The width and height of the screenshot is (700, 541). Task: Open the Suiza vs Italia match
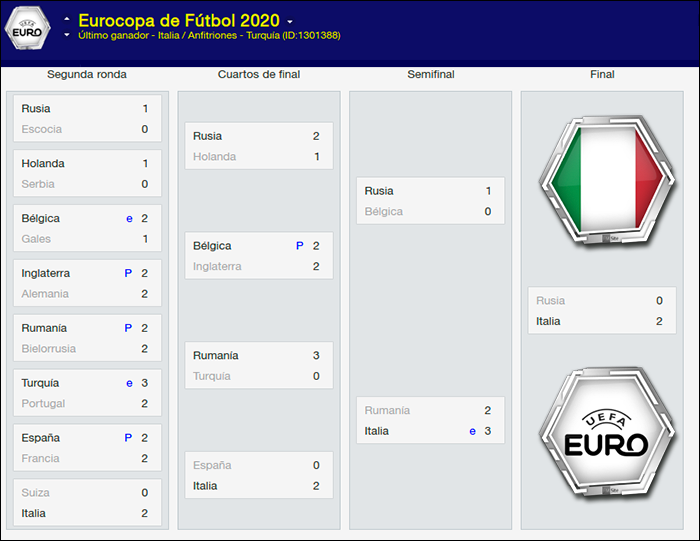[x=88, y=503]
